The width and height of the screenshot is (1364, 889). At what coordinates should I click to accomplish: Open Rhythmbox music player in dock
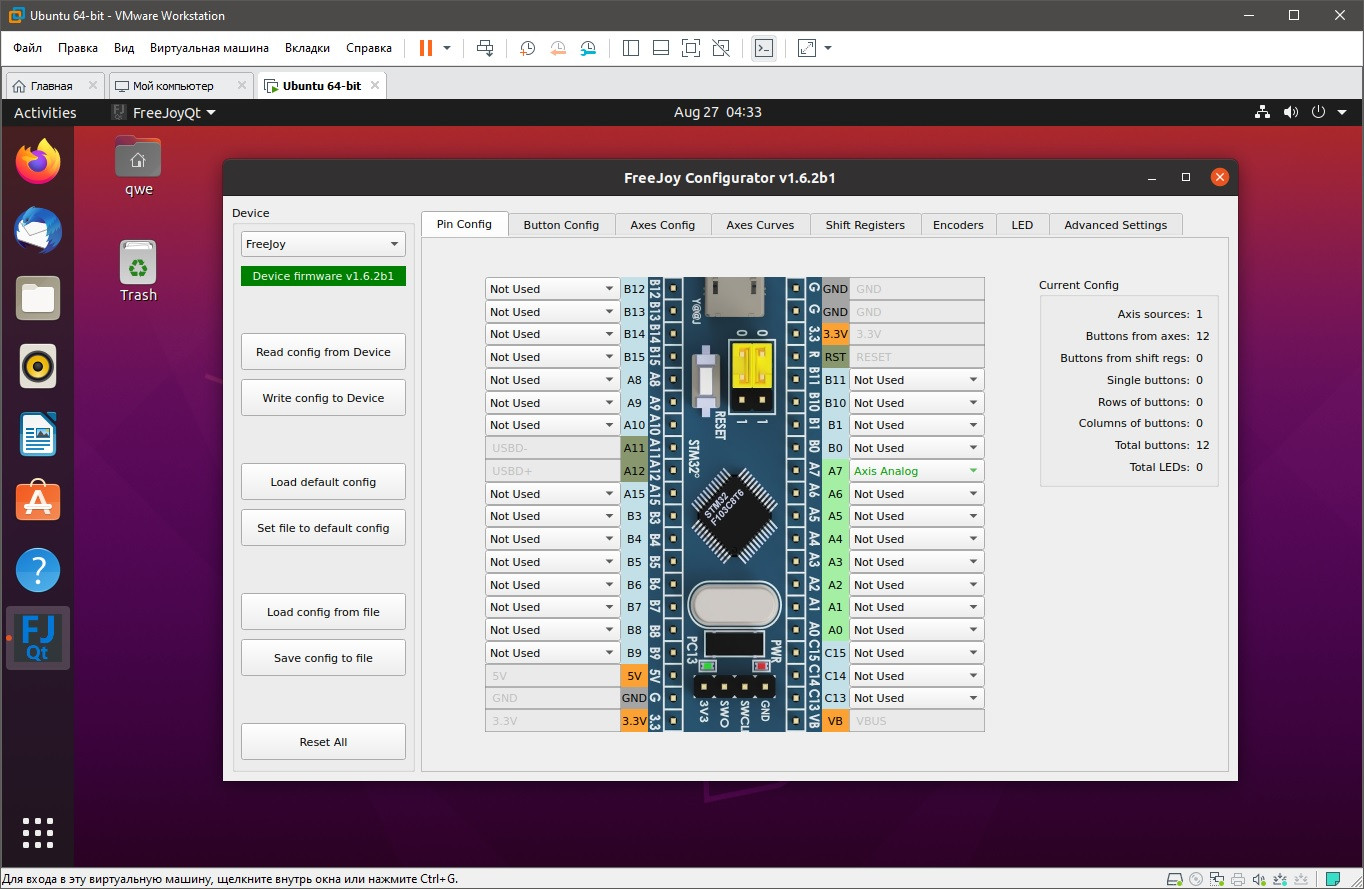pos(38,367)
